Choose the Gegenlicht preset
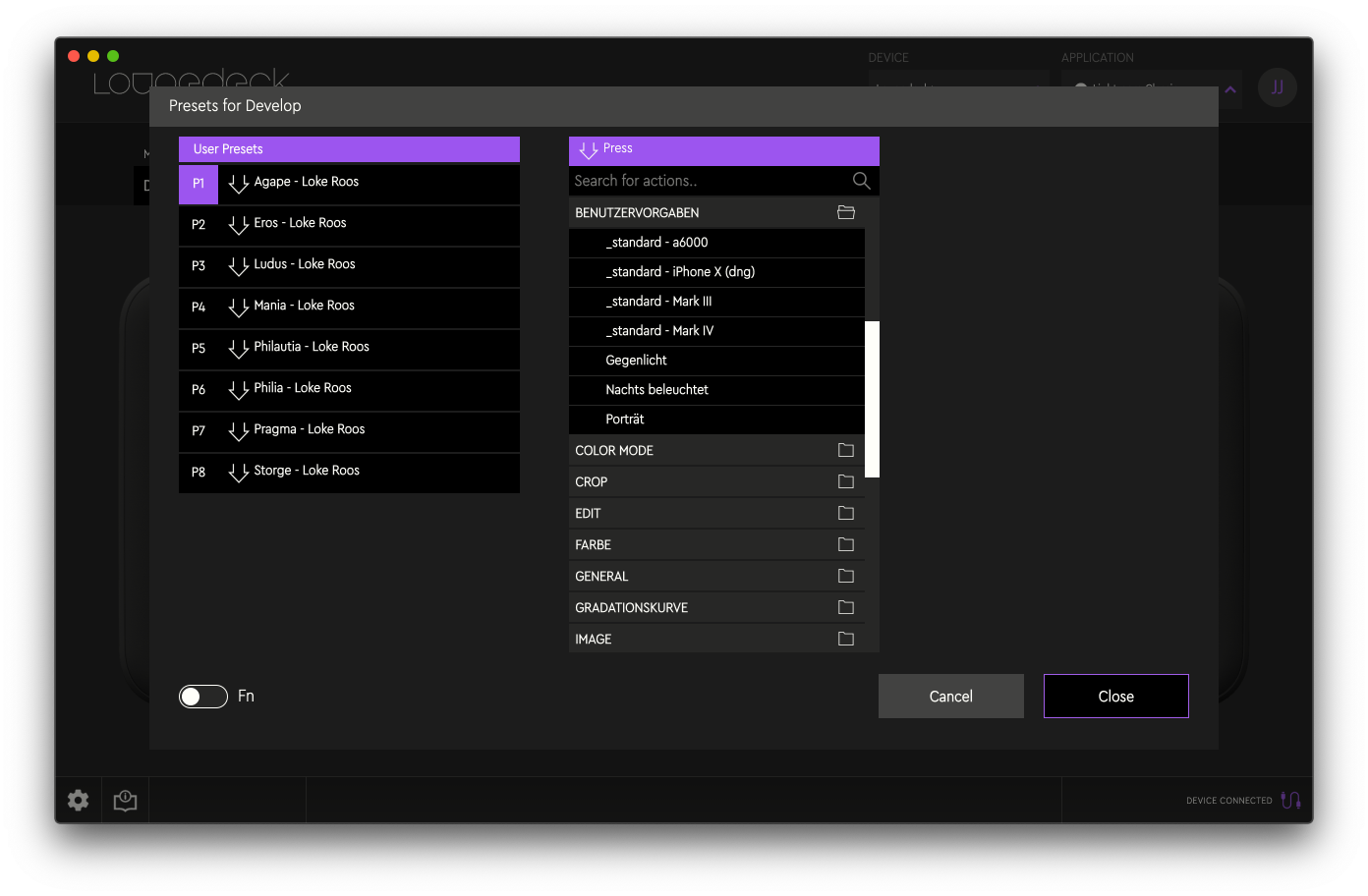This screenshot has width=1368, height=896. pyautogui.click(x=716, y=361)
